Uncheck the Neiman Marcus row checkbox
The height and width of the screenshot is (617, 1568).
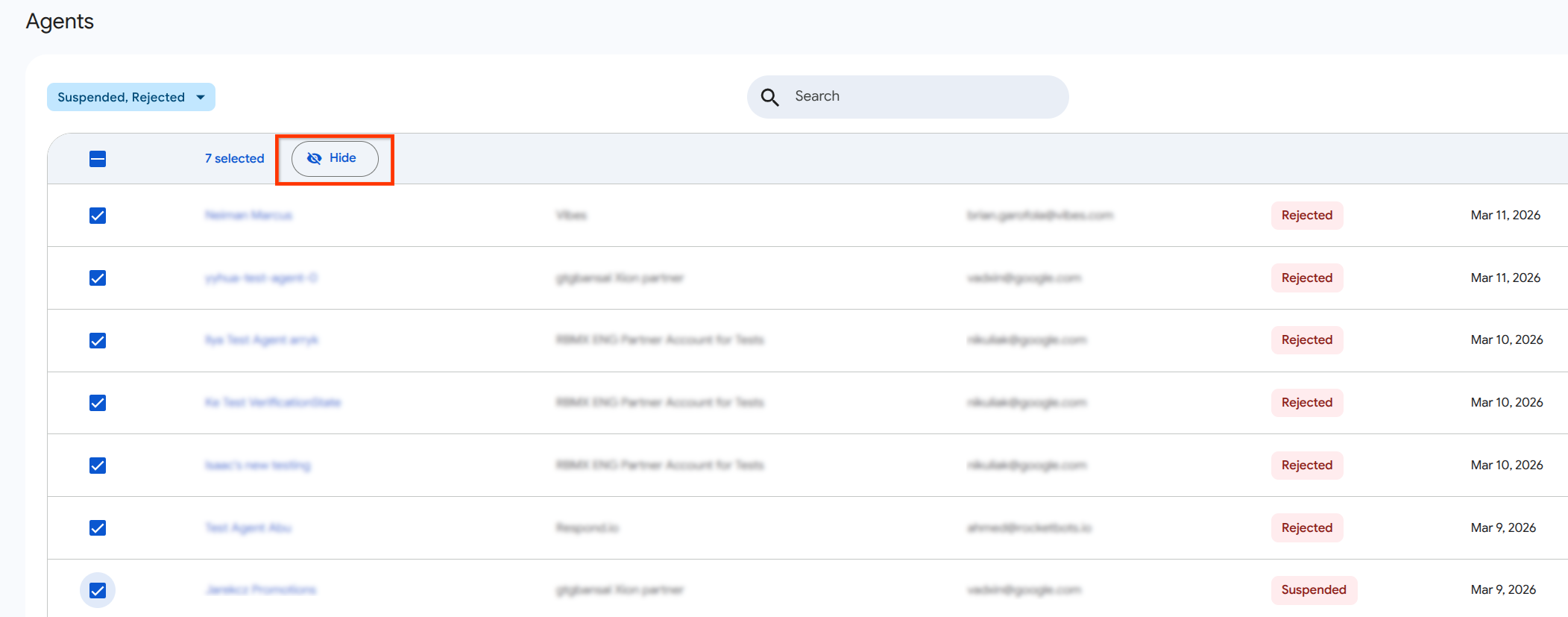coord(98,216)
